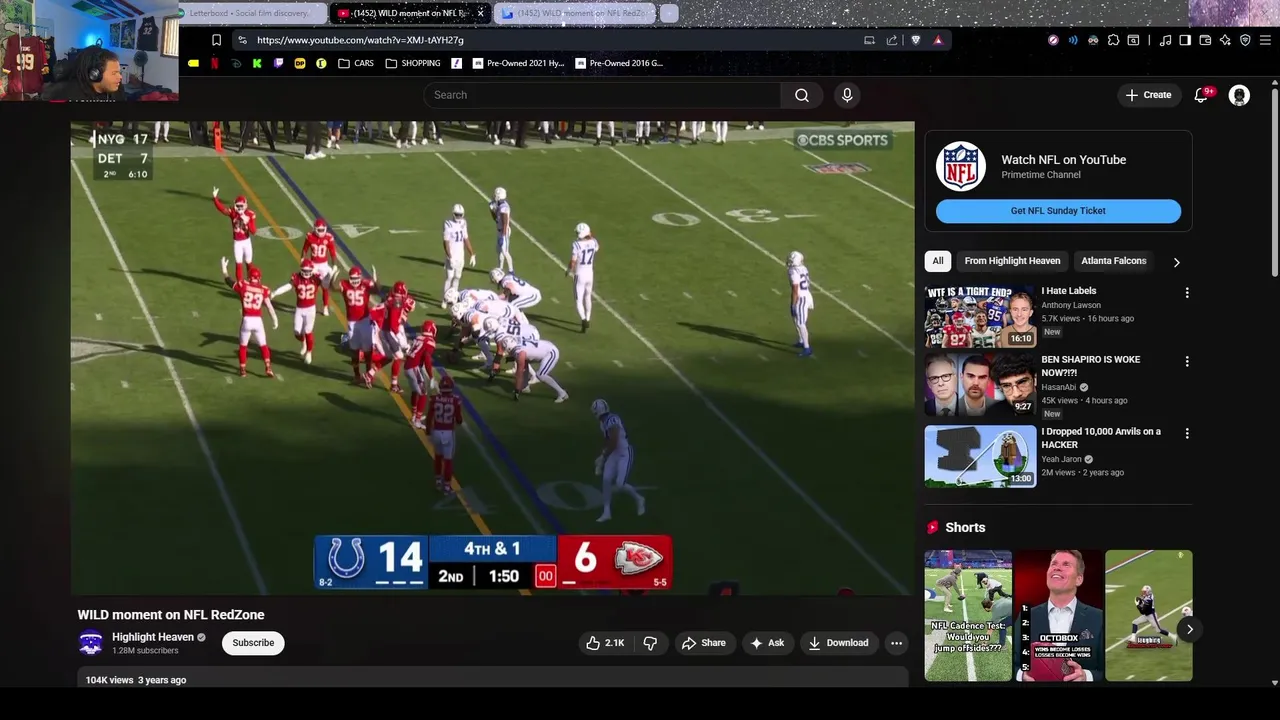1280x720 pixels.
Task: Click the picture-in-picture icon in address bar
Action: coord(869,40)
